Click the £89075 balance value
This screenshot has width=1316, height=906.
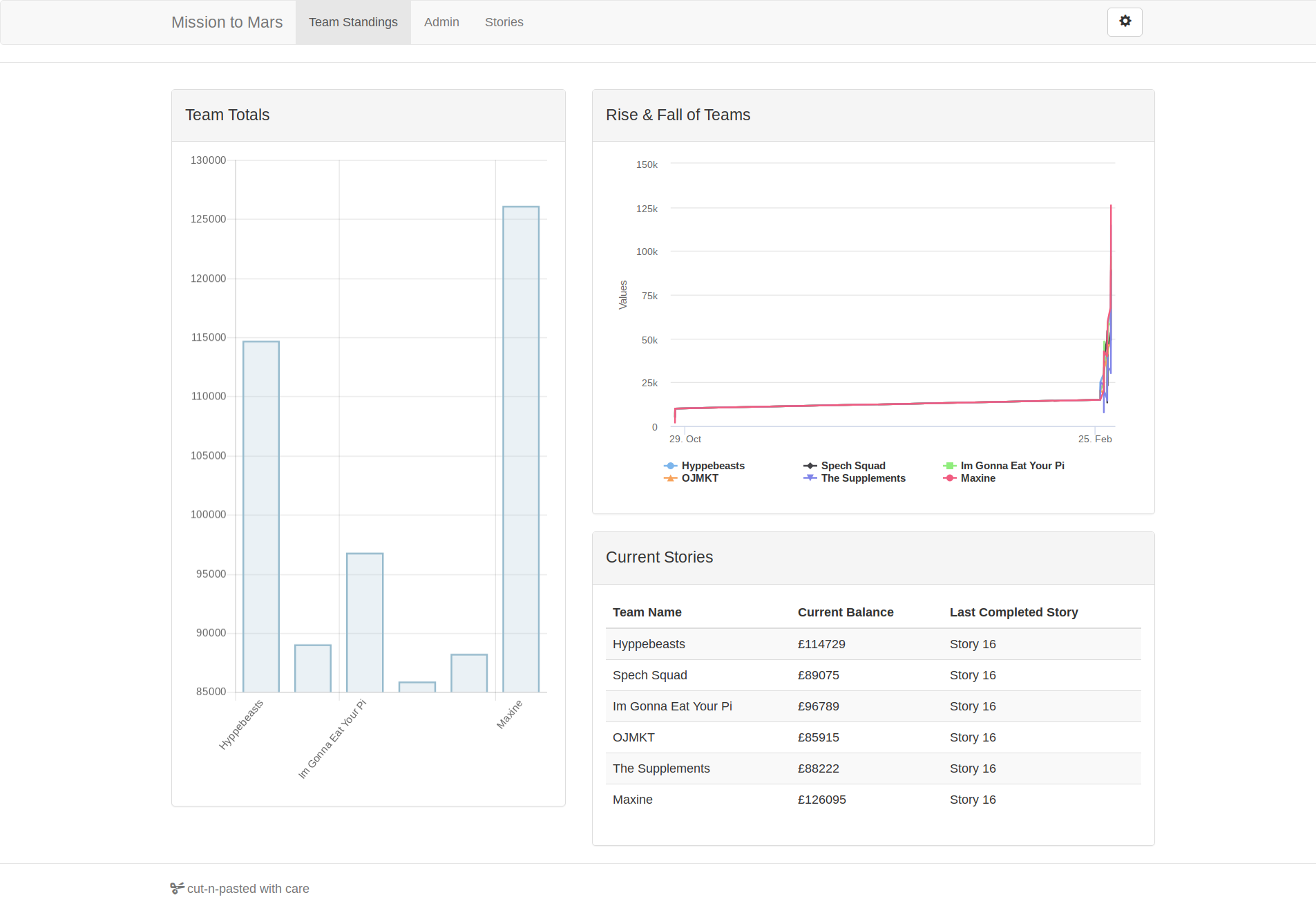[819, 675]
